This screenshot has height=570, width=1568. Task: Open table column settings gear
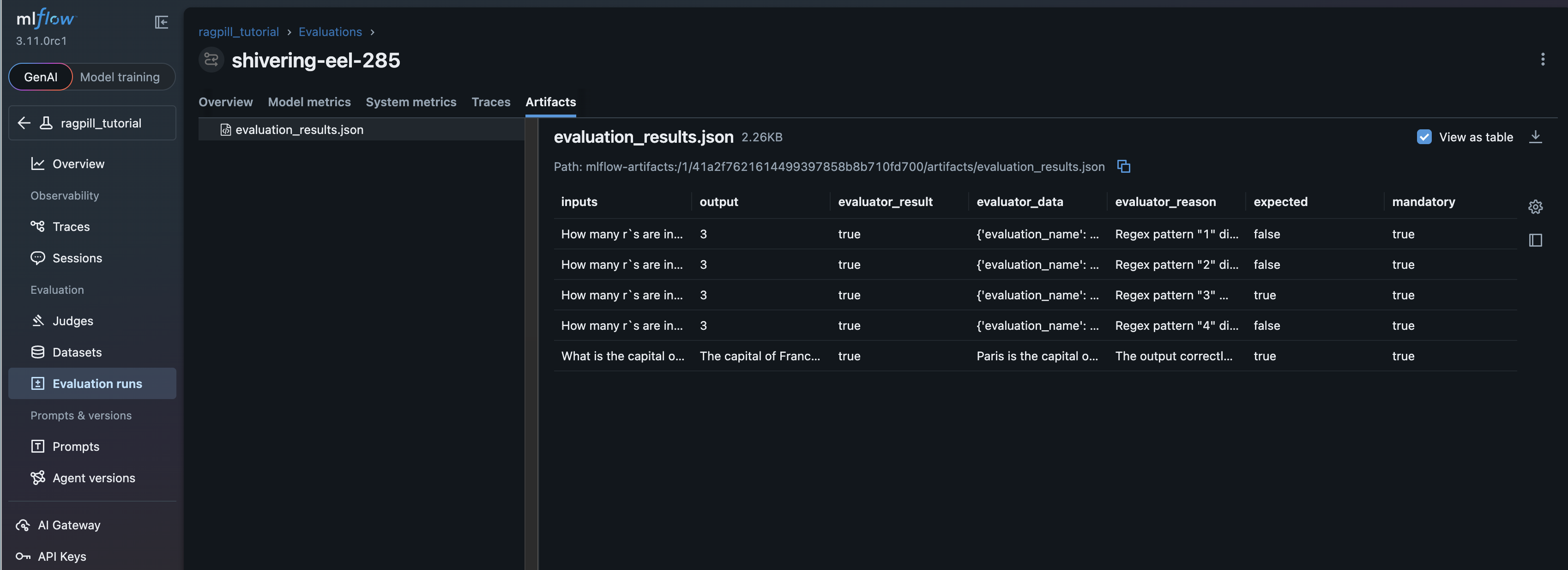click(x=1535, y=207)
